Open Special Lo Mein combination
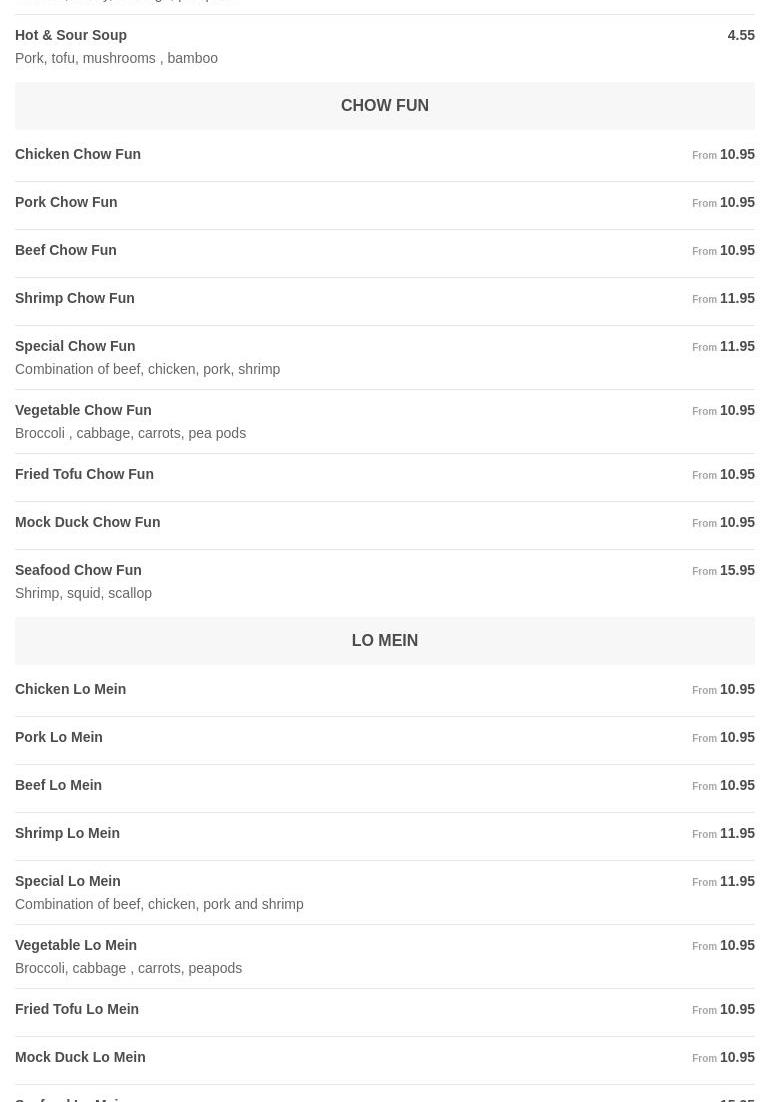 tap(68, 881)
